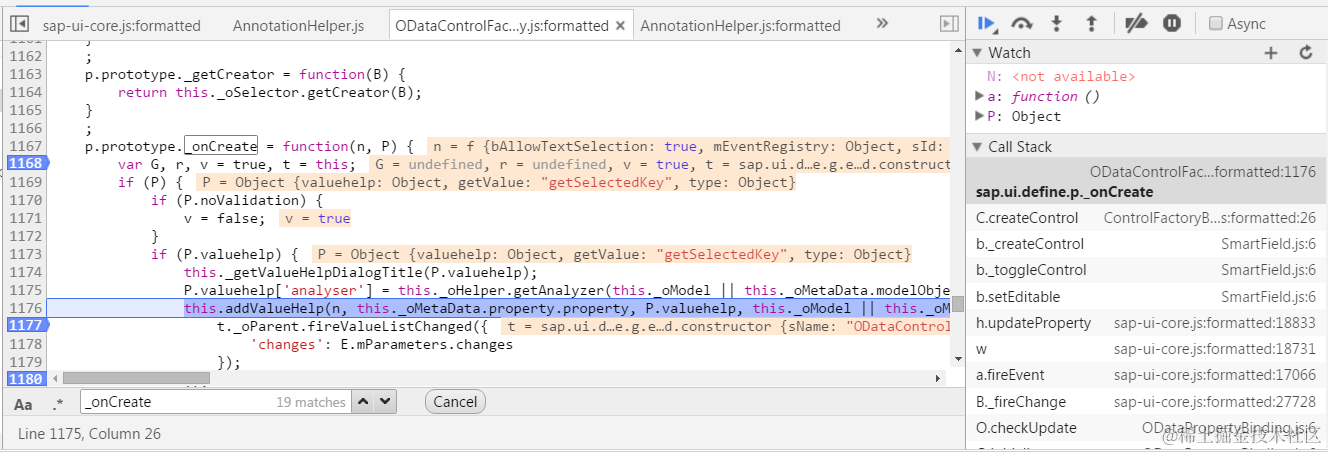Deactivate all breakpoints
Viewport: 1328px width, 452px height.
1136,23
